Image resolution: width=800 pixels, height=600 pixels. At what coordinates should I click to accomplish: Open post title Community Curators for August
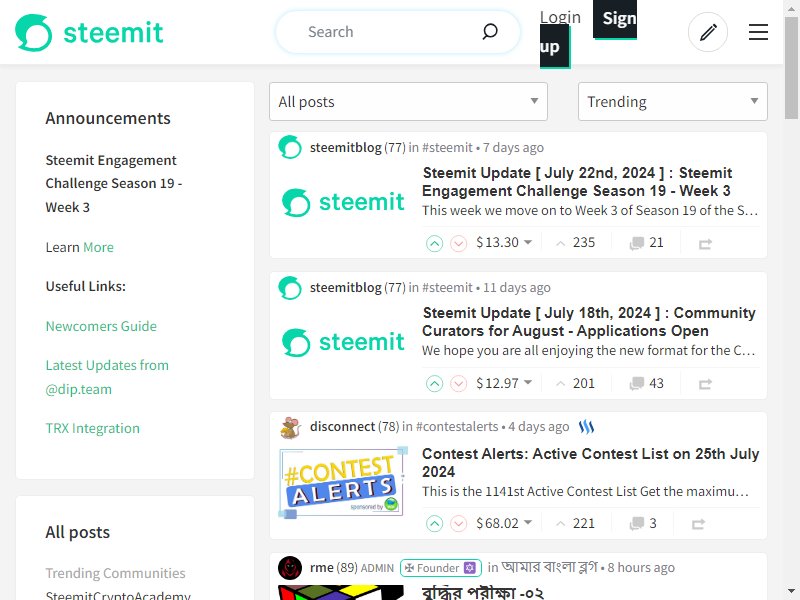click(x=589, y=322)
